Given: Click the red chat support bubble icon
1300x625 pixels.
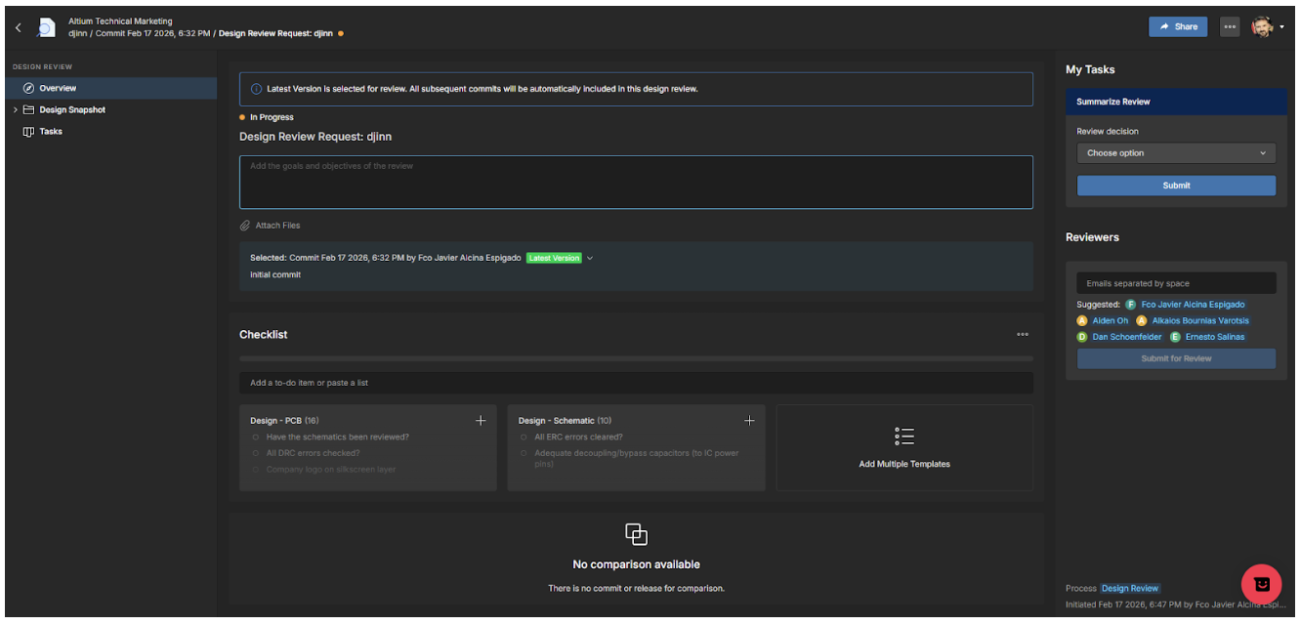Looking at the screenshot, I should 1261,584.
